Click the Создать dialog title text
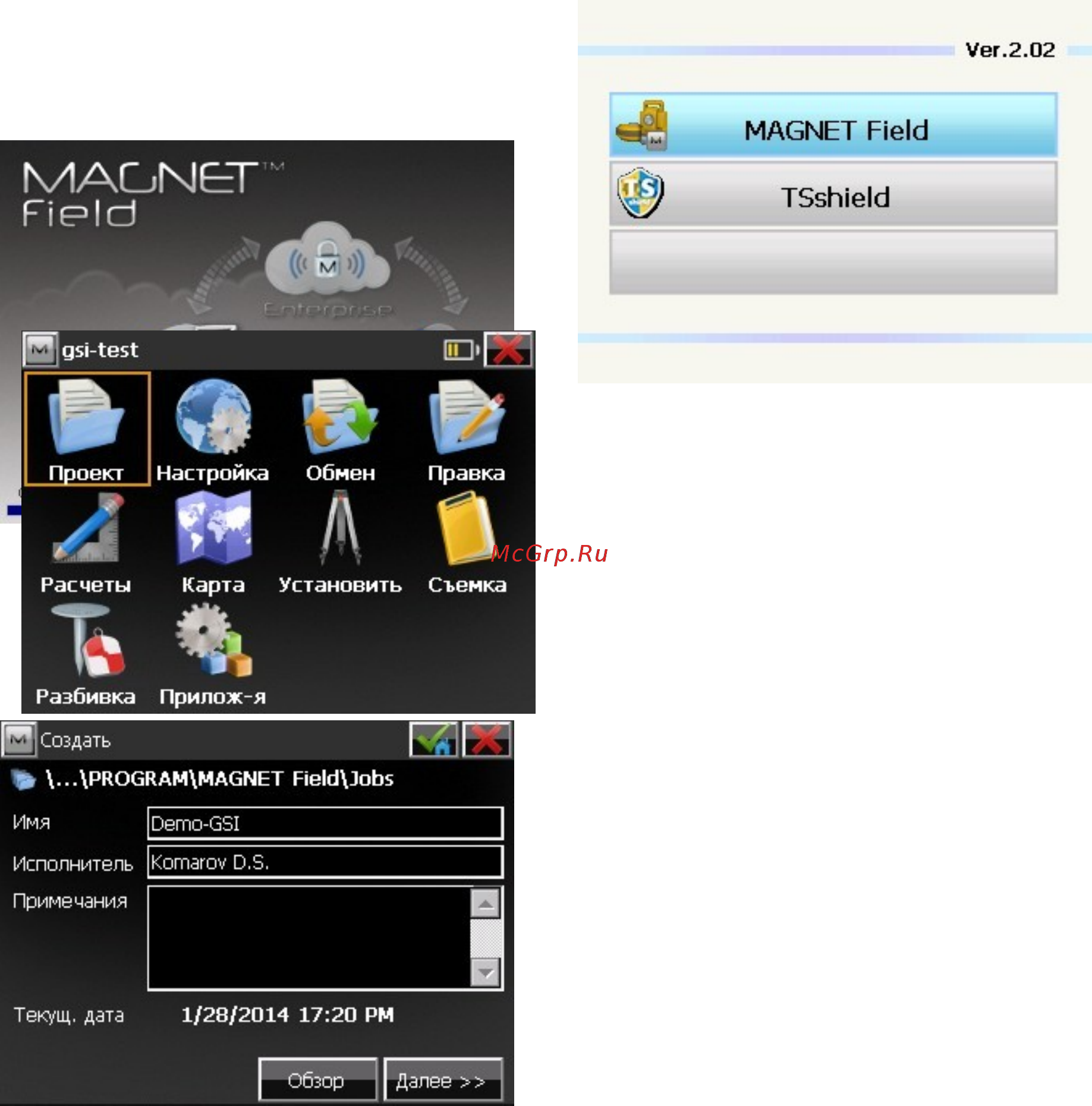The height and width of the screenshot is (1106, 1092). pyautogui.click(x=75, y=741)
